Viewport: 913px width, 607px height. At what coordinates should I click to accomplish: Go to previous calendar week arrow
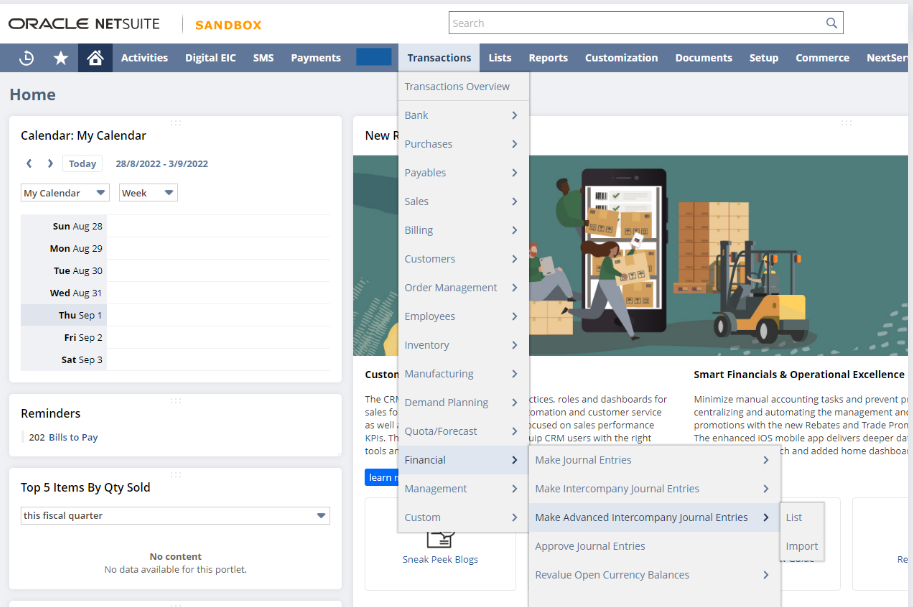point(29,164)
